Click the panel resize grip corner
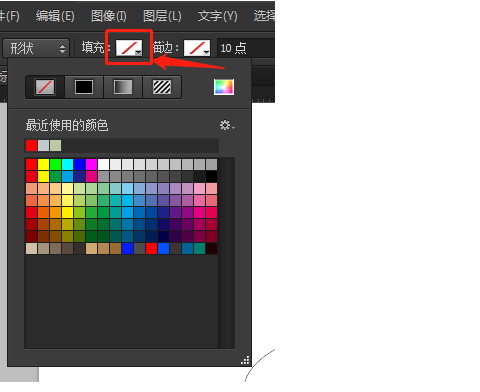The height and width of the screenshot is (392, 480). click(245, 360)
